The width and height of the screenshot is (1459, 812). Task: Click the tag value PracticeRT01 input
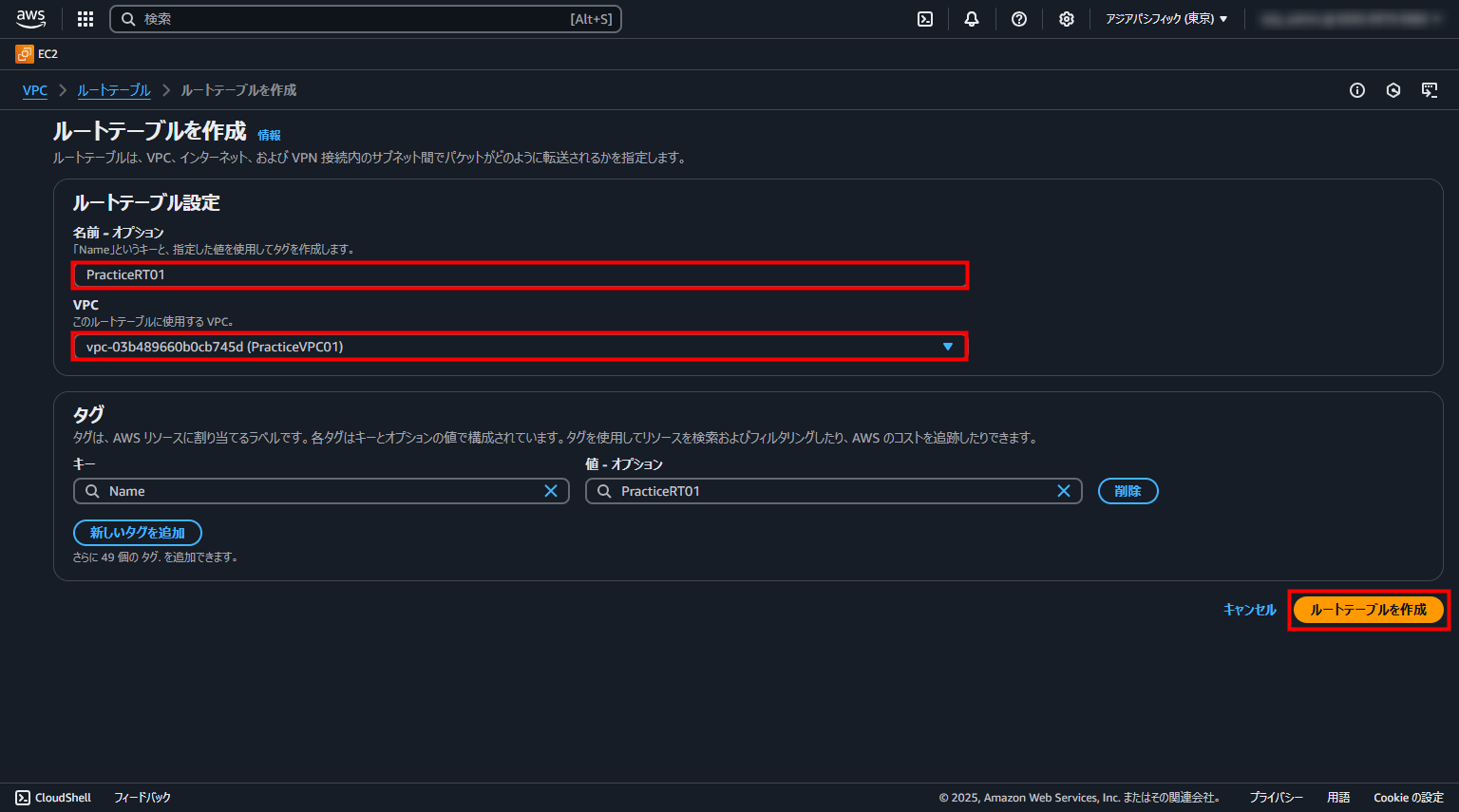(x=834, y=491)
